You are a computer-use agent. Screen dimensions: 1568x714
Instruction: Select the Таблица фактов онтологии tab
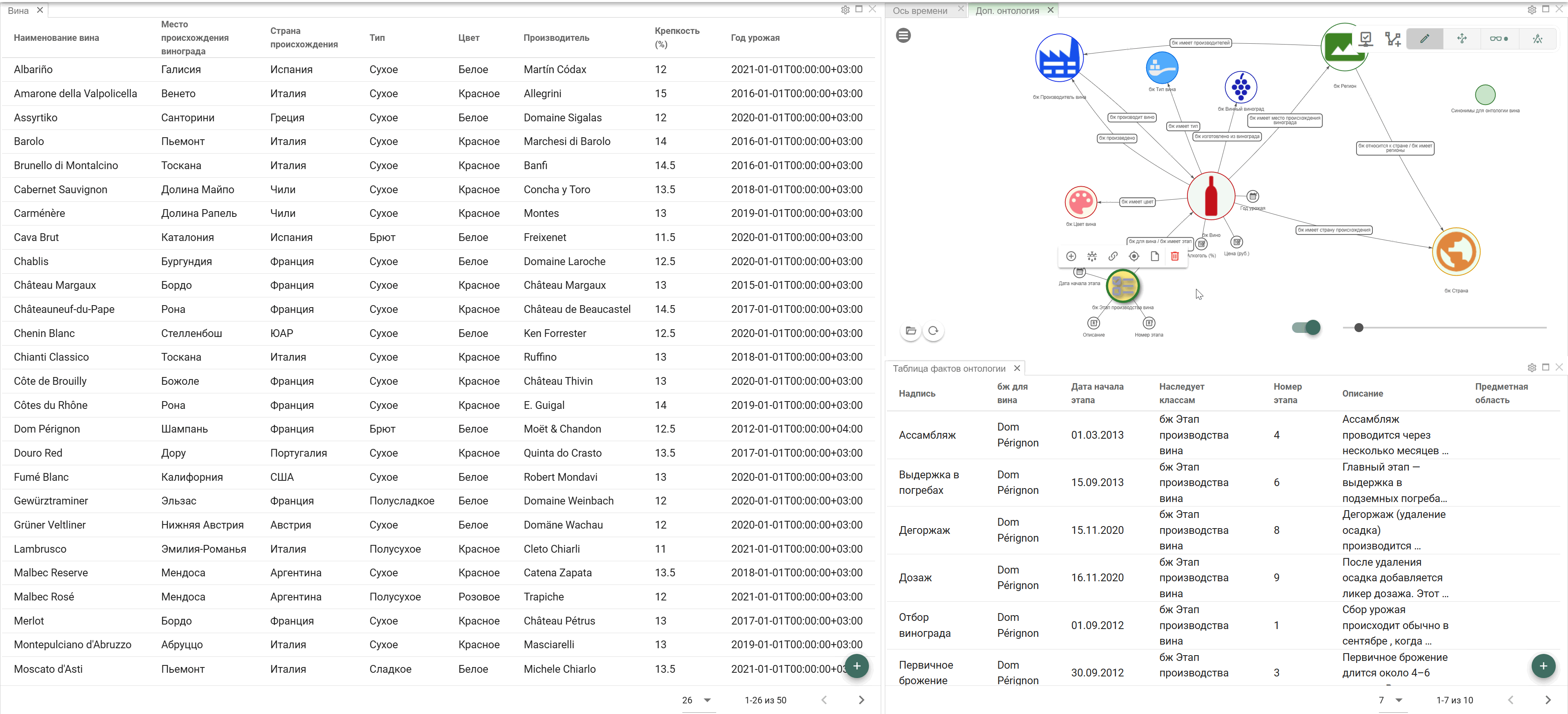pos(948,368)
